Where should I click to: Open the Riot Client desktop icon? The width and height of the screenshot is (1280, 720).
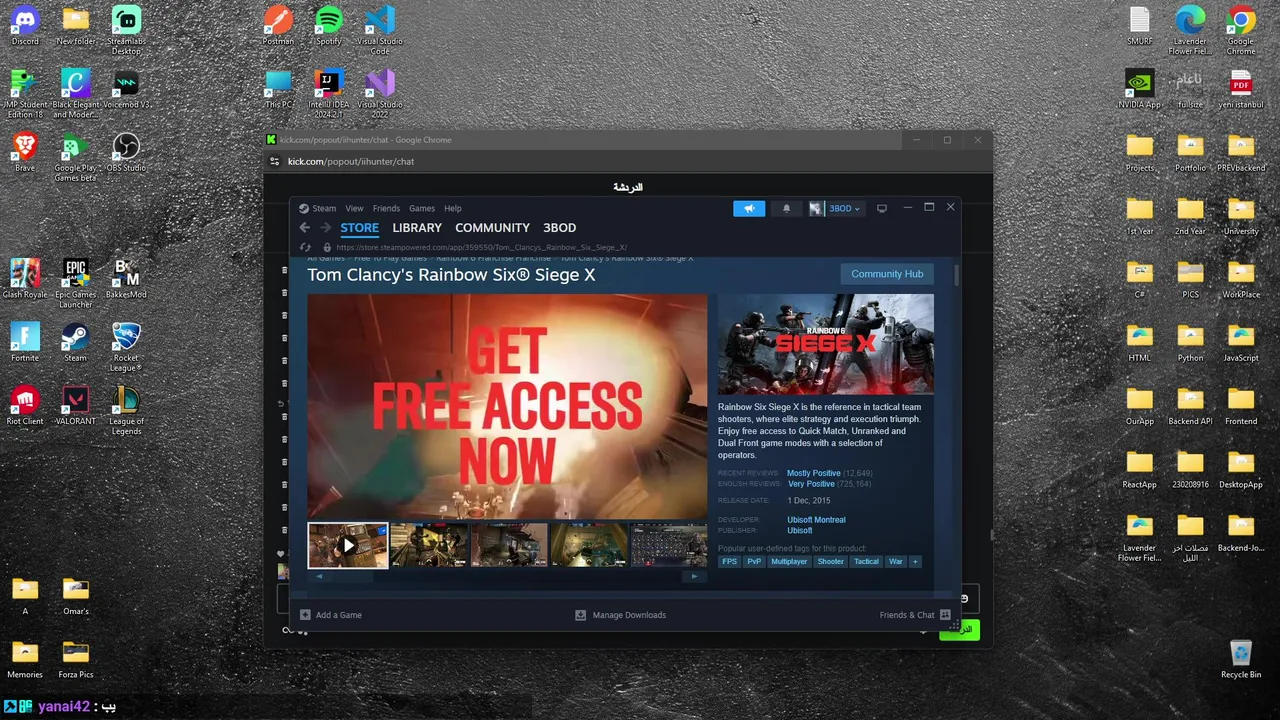coord(25,406)
